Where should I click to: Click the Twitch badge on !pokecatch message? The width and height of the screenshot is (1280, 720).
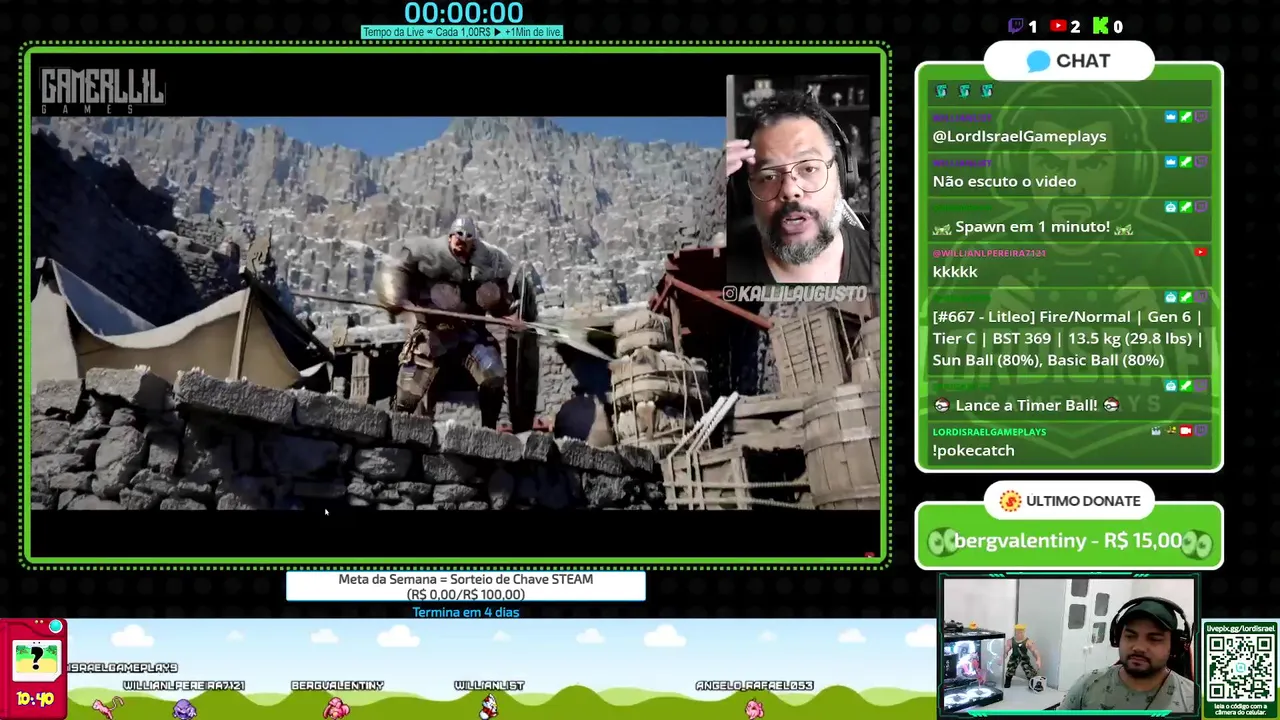[x=1201, y=431]
